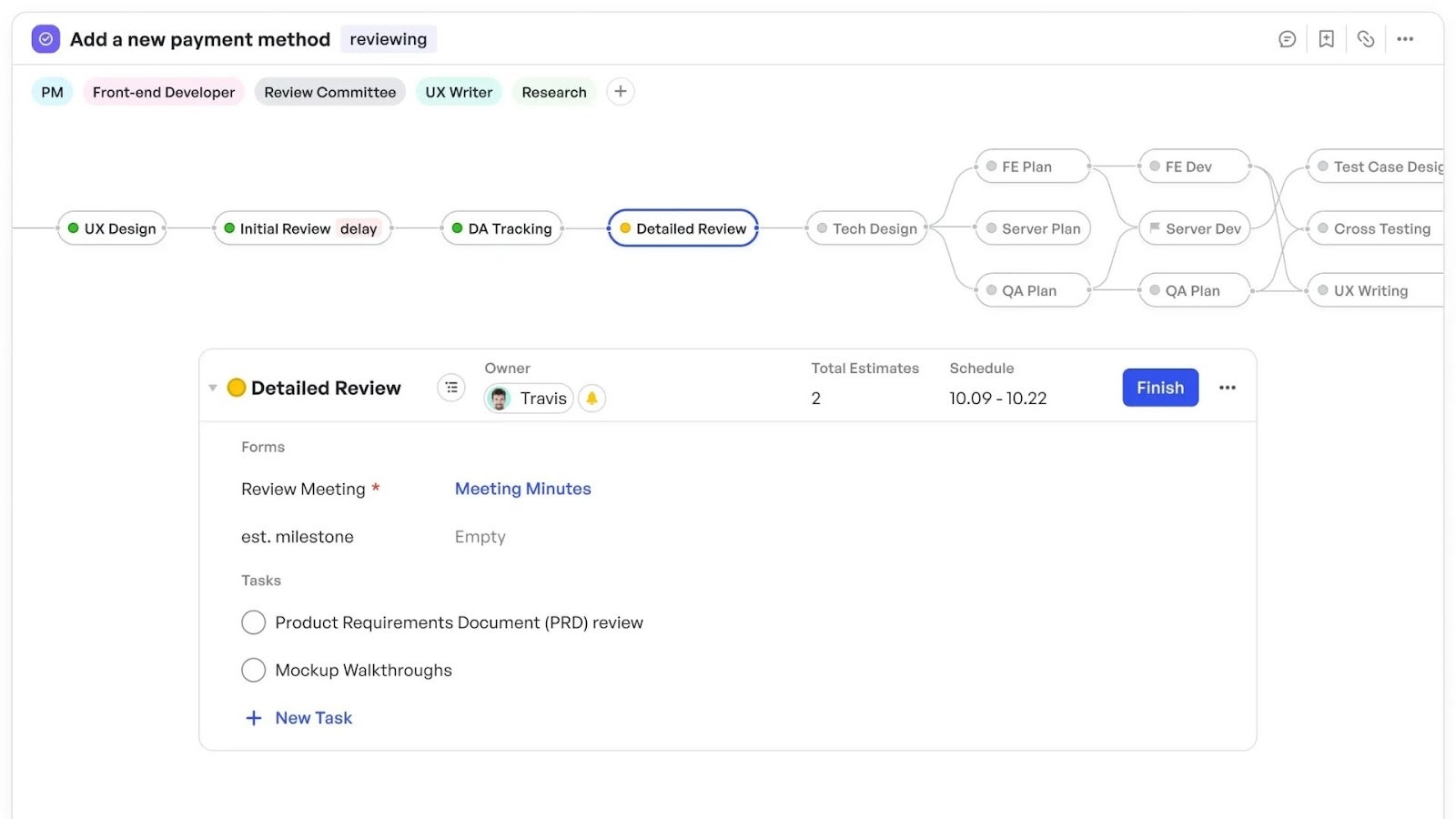Open the list icon next to Detailed Review
The width and height of the screenshot is (1456, 819).
point(451,388)
